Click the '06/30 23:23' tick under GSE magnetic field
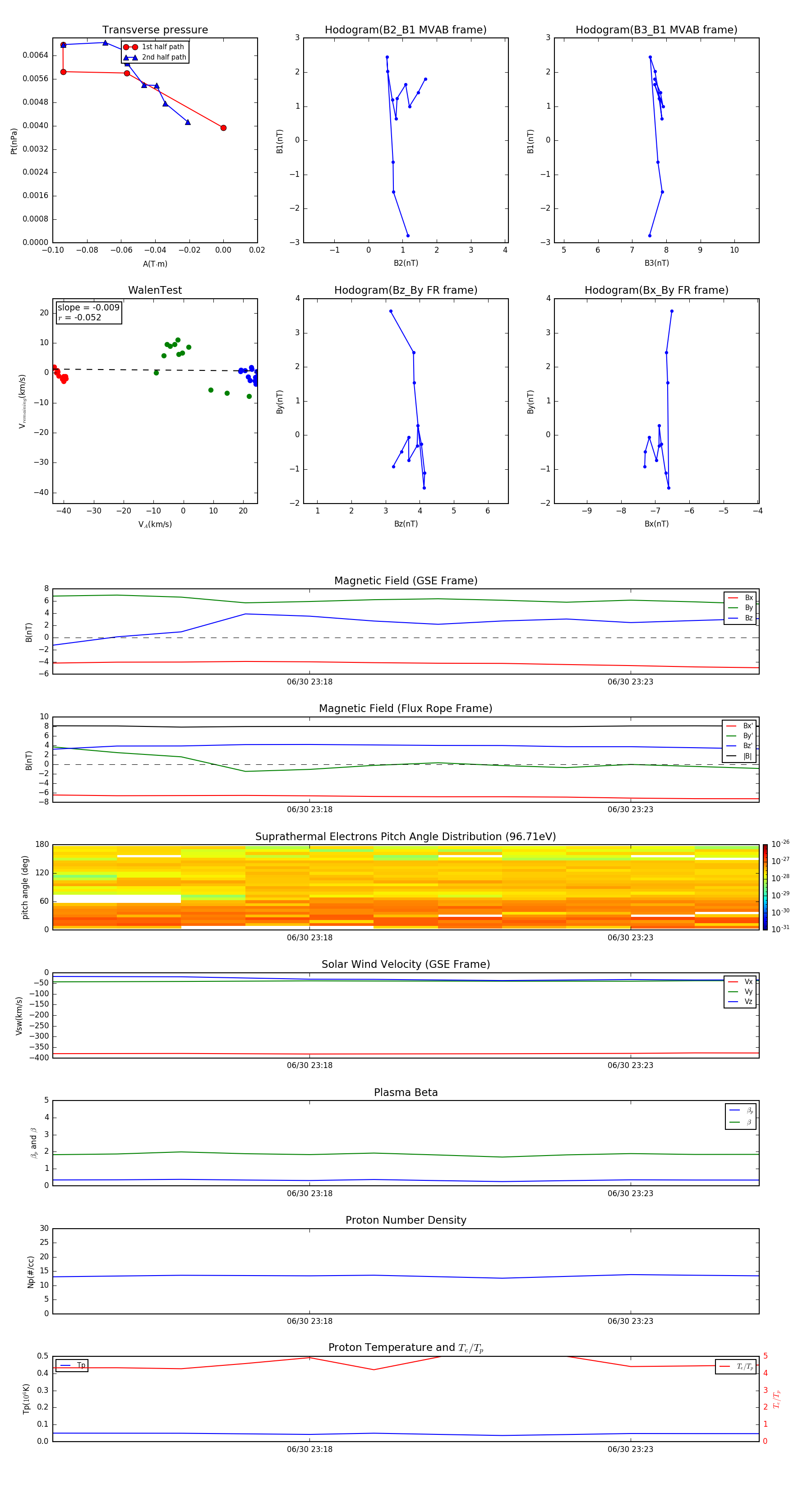 [631, 681]
